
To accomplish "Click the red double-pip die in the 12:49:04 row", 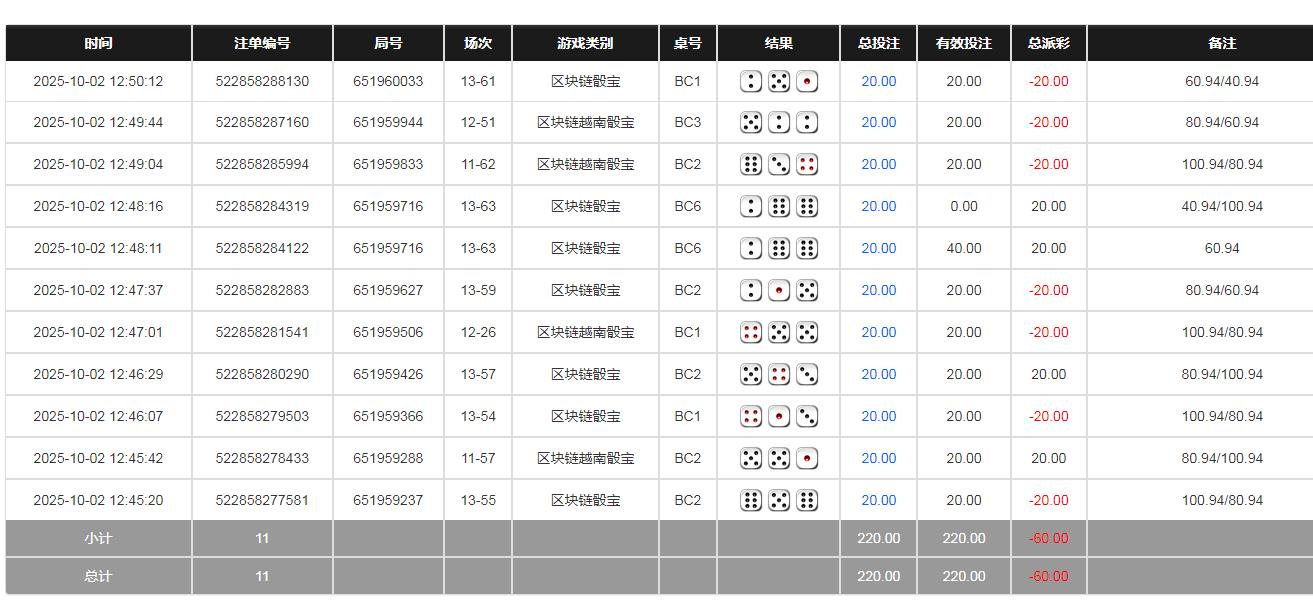I will click(x=806, y=164).
